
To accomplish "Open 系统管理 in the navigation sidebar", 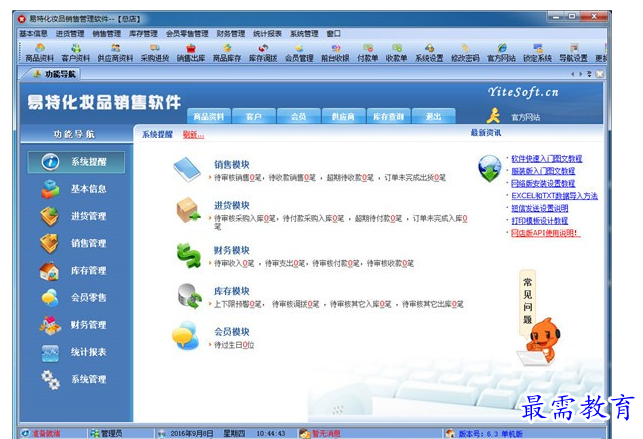I will 76,379.
